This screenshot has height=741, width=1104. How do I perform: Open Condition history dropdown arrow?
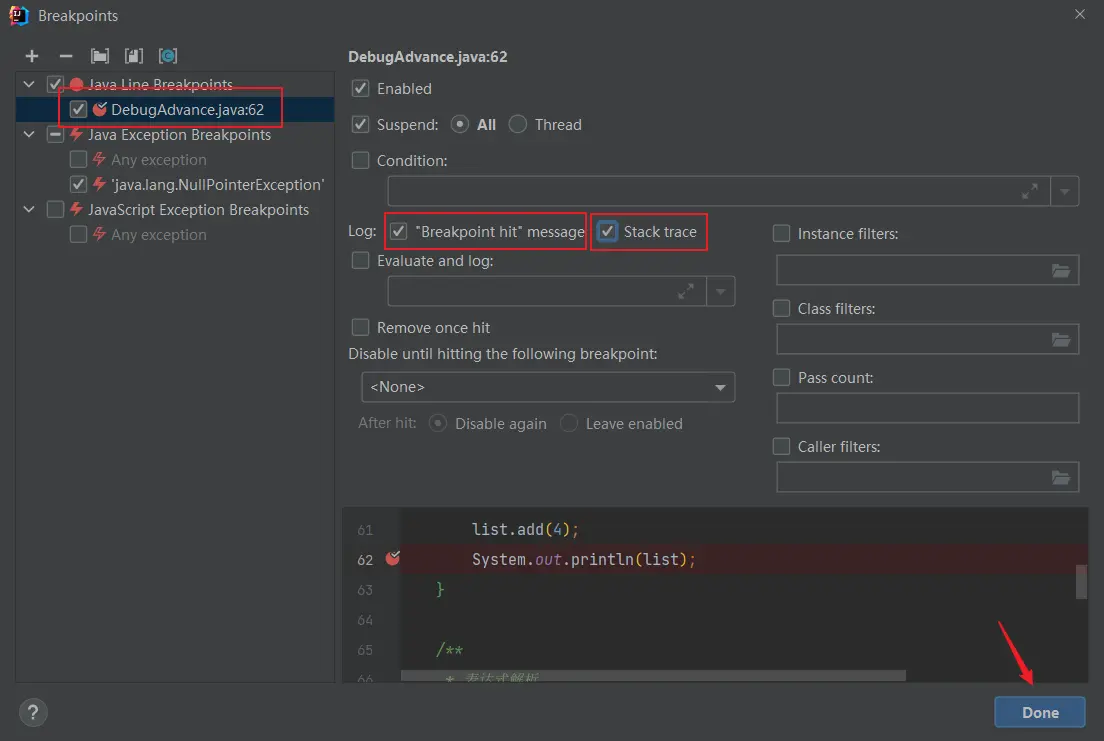coord(1065,192)
